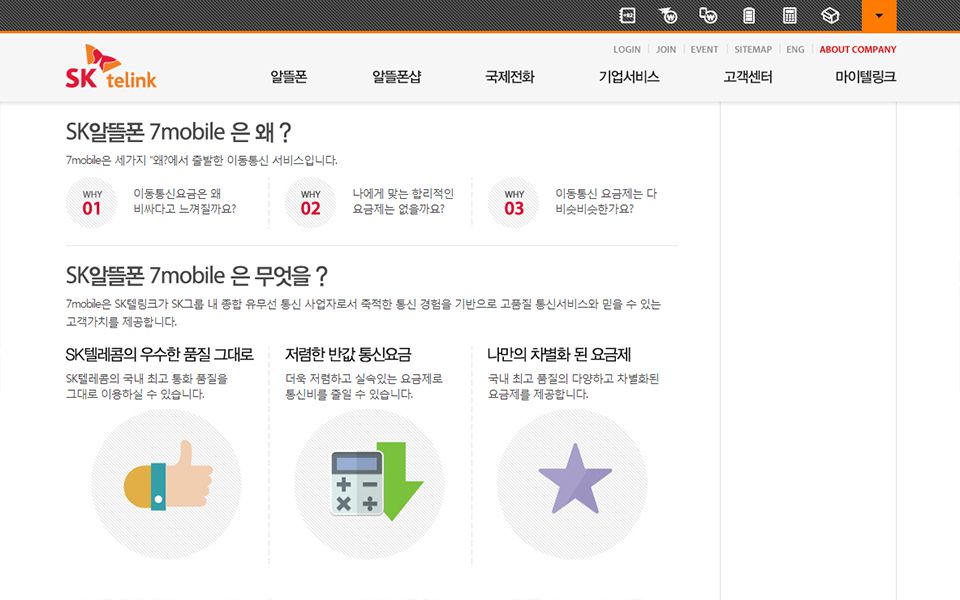
Task: Click the SK telink logo
Action: click(x=111, y=68)
